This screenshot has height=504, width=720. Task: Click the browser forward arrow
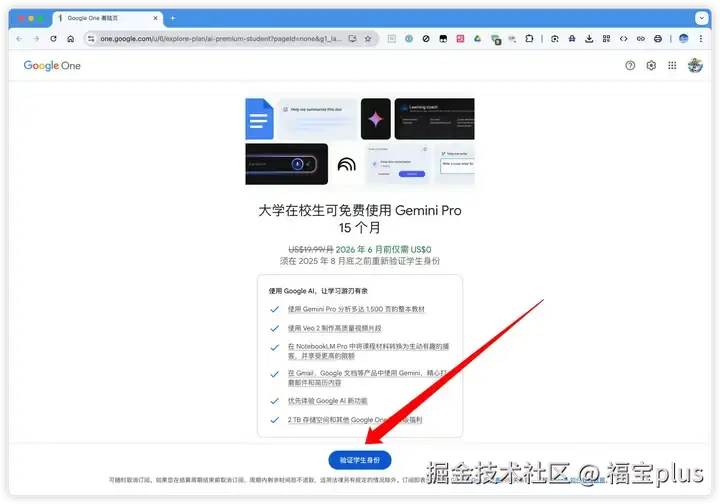tap(36, 39)
